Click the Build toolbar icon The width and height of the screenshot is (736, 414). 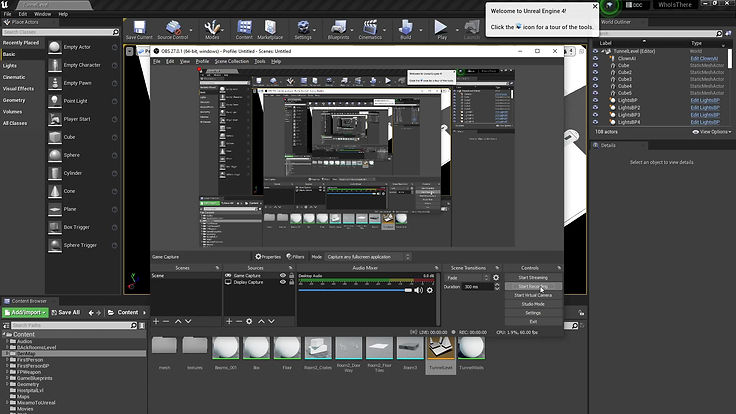pyautogui.click(x=406, y=30)
